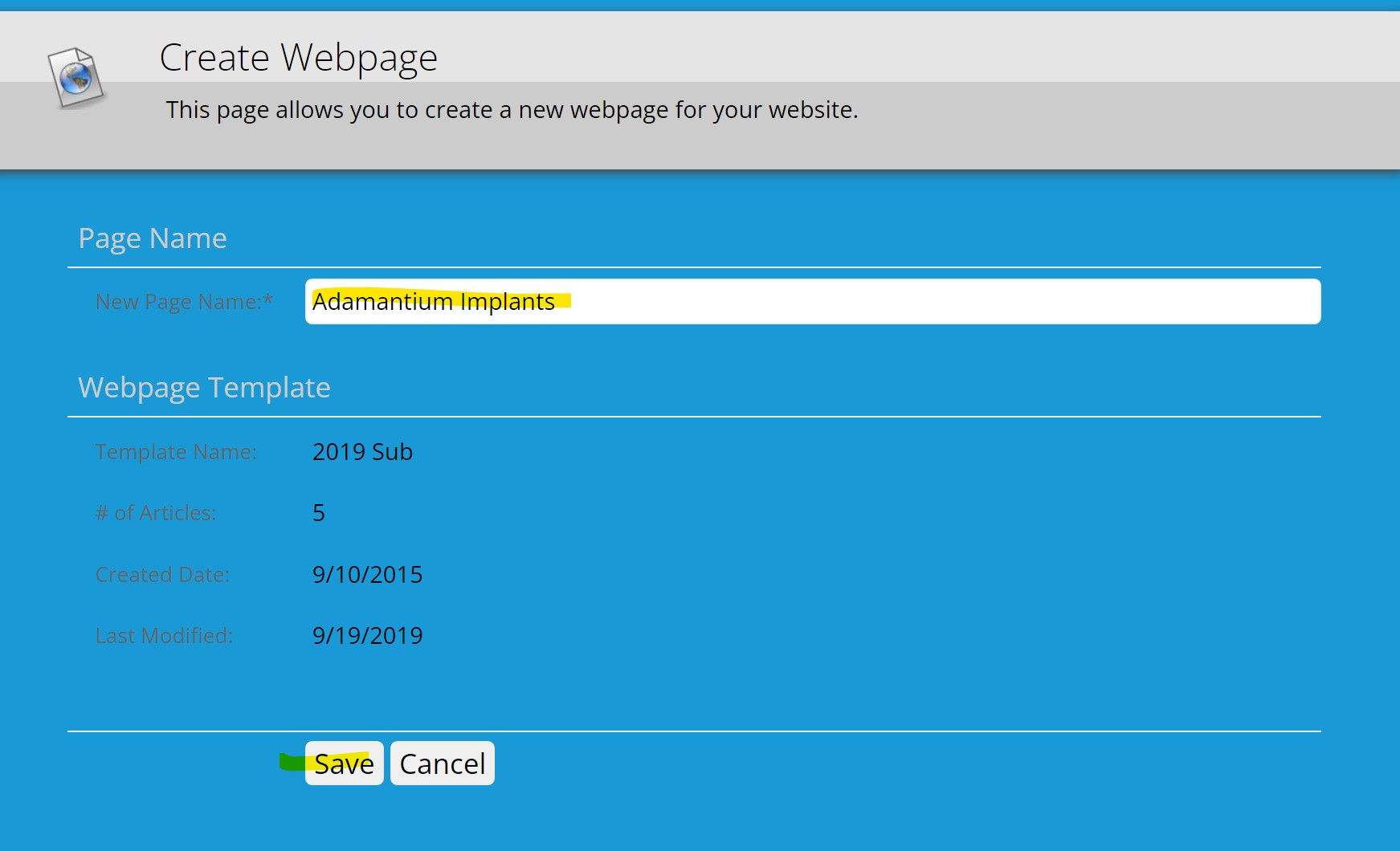This screenshot has height=851, width=1400.
Task: Save the new webpage
Action: (344, 763)
